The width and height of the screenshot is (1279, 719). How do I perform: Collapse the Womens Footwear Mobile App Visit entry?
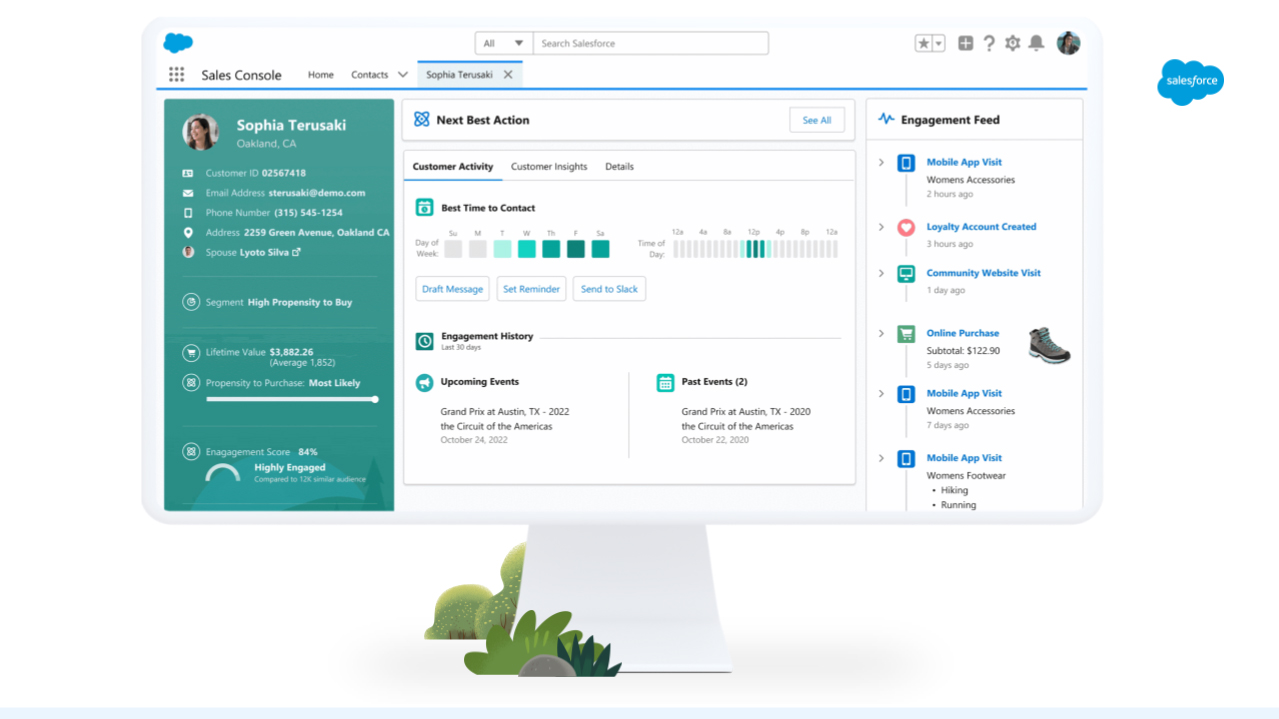(x=881, y=458)
